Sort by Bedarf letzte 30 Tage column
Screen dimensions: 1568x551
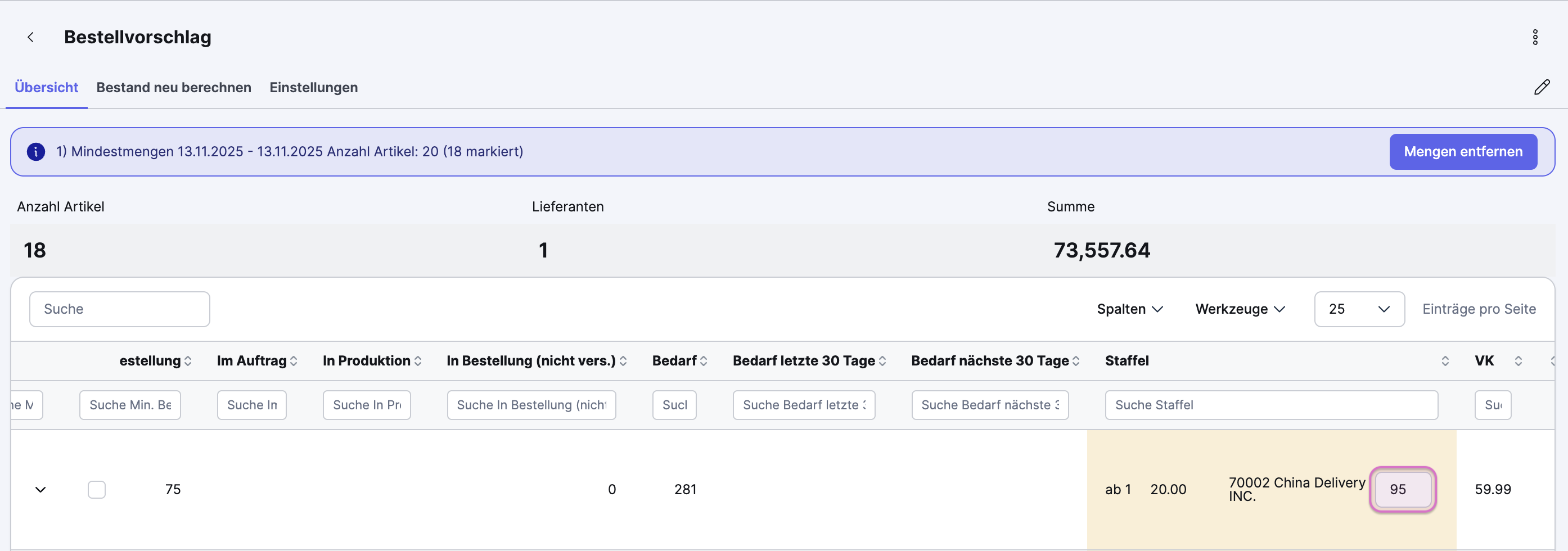[882, 361]
